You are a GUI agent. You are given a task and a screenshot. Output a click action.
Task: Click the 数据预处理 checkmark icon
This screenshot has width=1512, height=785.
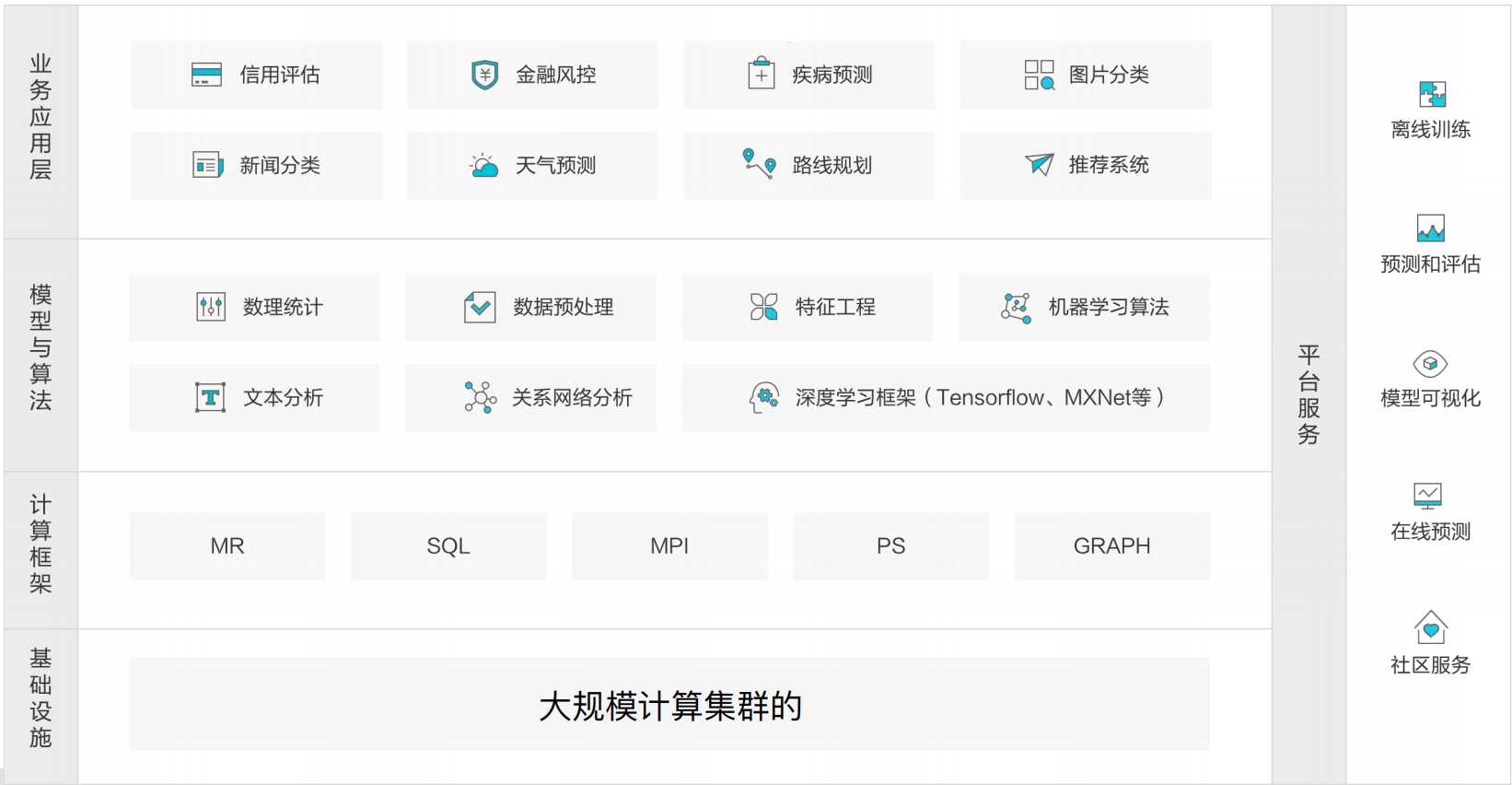coord(480,307)
